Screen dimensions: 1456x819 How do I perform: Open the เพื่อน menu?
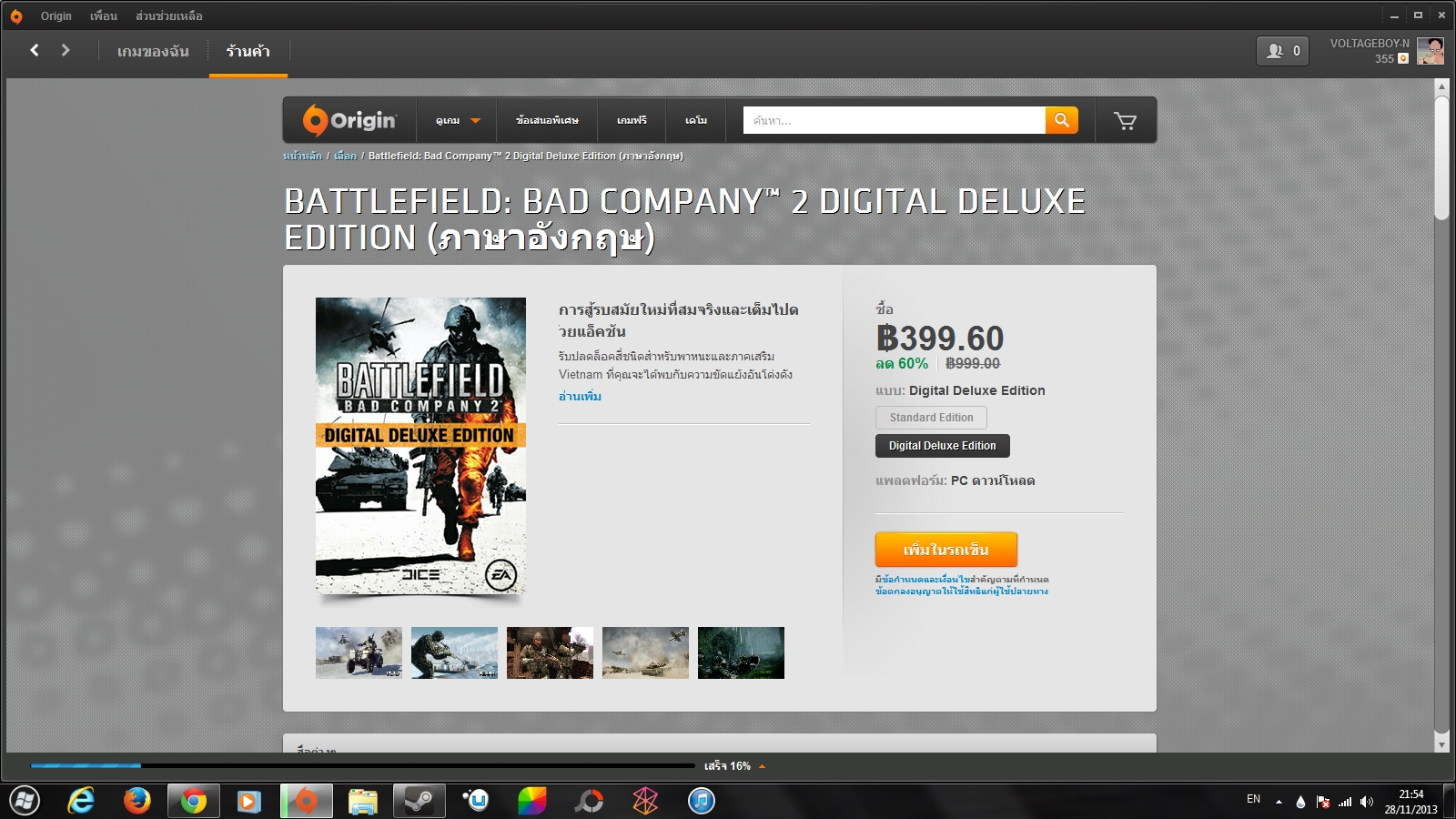pyautogui.click(x=104, y=15)
